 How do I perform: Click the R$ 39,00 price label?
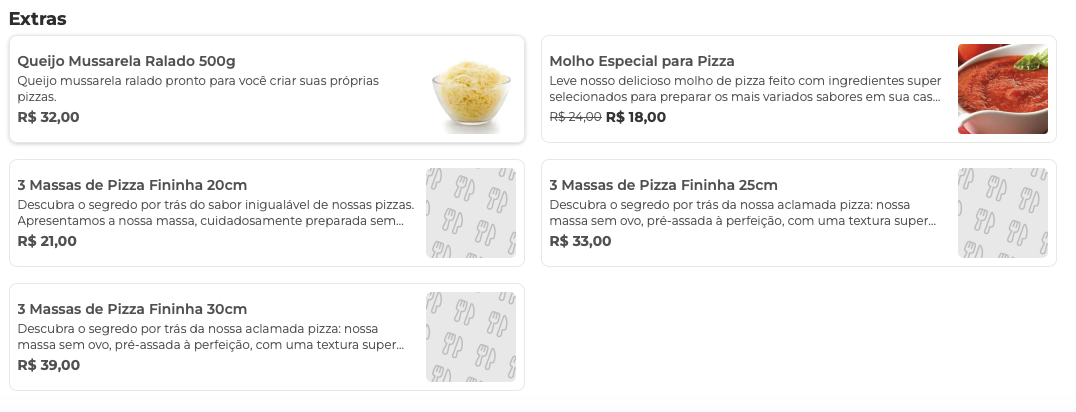pyautogui.click(x=48, y=365)
